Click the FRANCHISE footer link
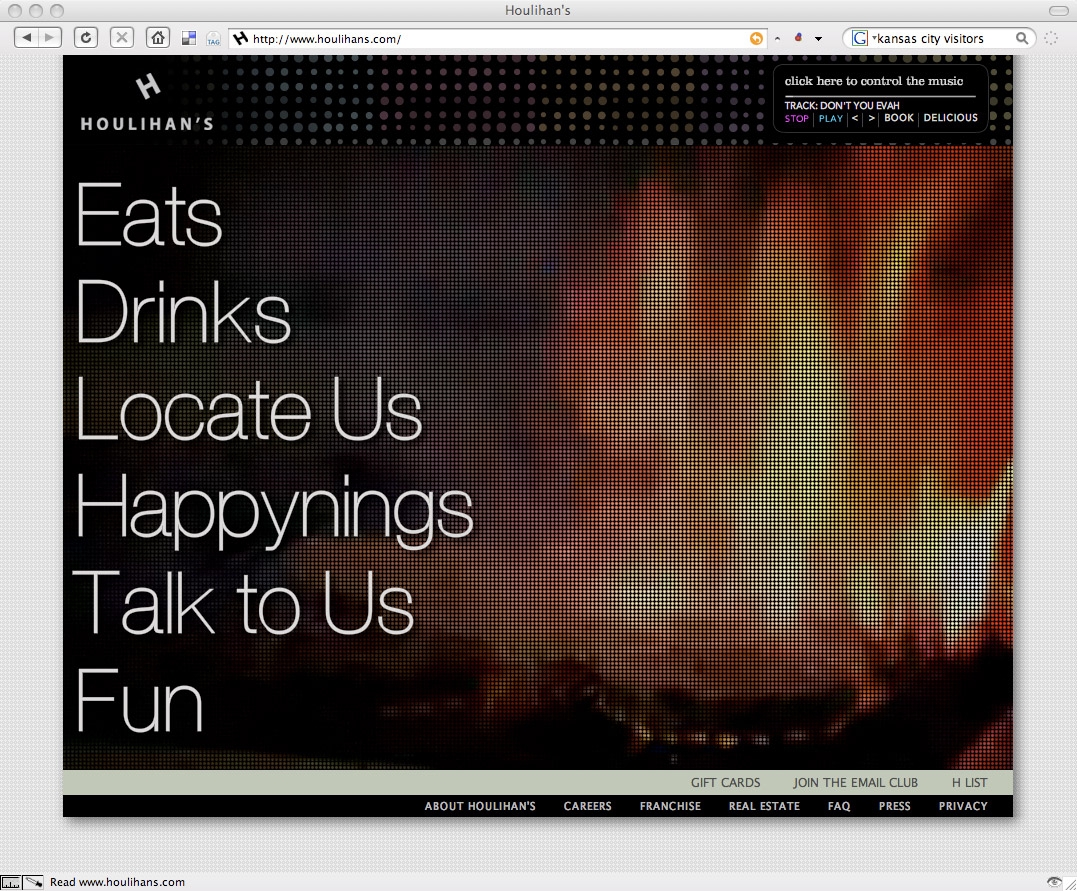Screen dimensions: 1077x891 pyautogui.click(x=670, y=806)
